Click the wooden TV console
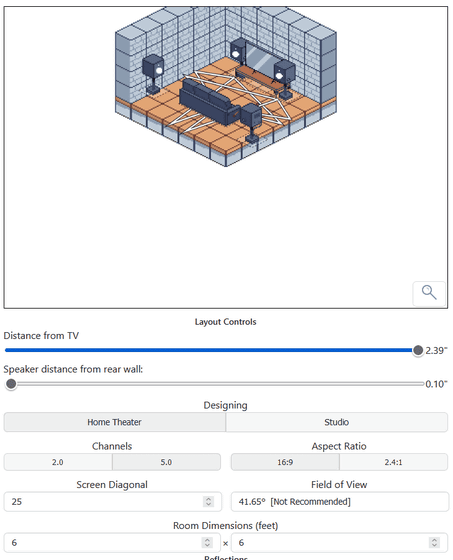The height and width of the screenshot is (560, 453). click(x=261, y=79)
